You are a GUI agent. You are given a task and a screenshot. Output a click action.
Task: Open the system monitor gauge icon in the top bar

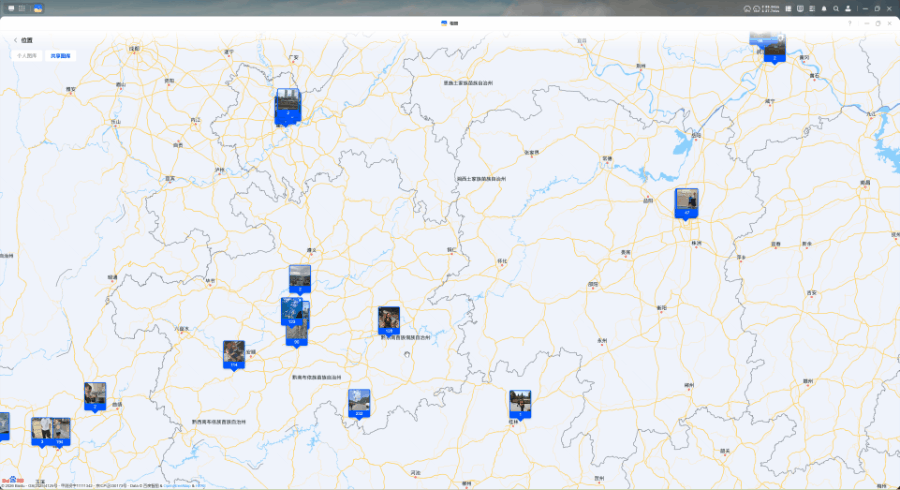(x=747, y=8)
